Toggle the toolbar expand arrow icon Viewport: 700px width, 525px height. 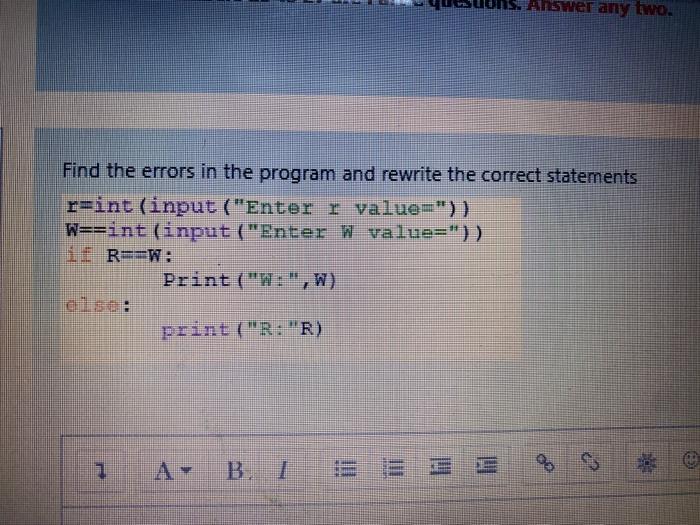[x=102, y=471]
